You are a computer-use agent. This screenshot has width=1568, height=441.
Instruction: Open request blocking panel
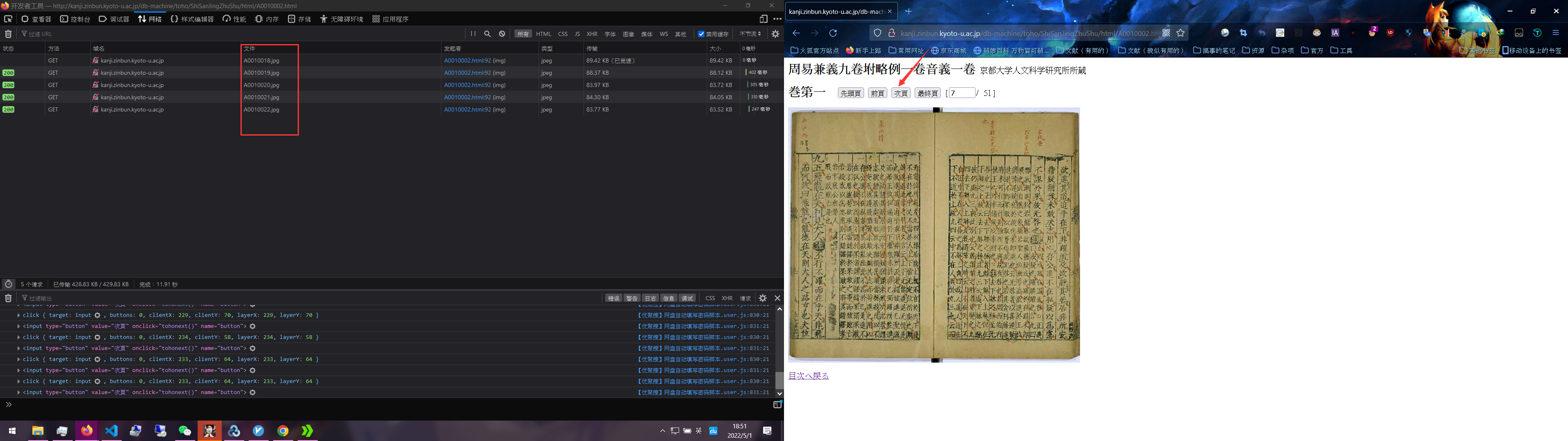pos(502,34)
